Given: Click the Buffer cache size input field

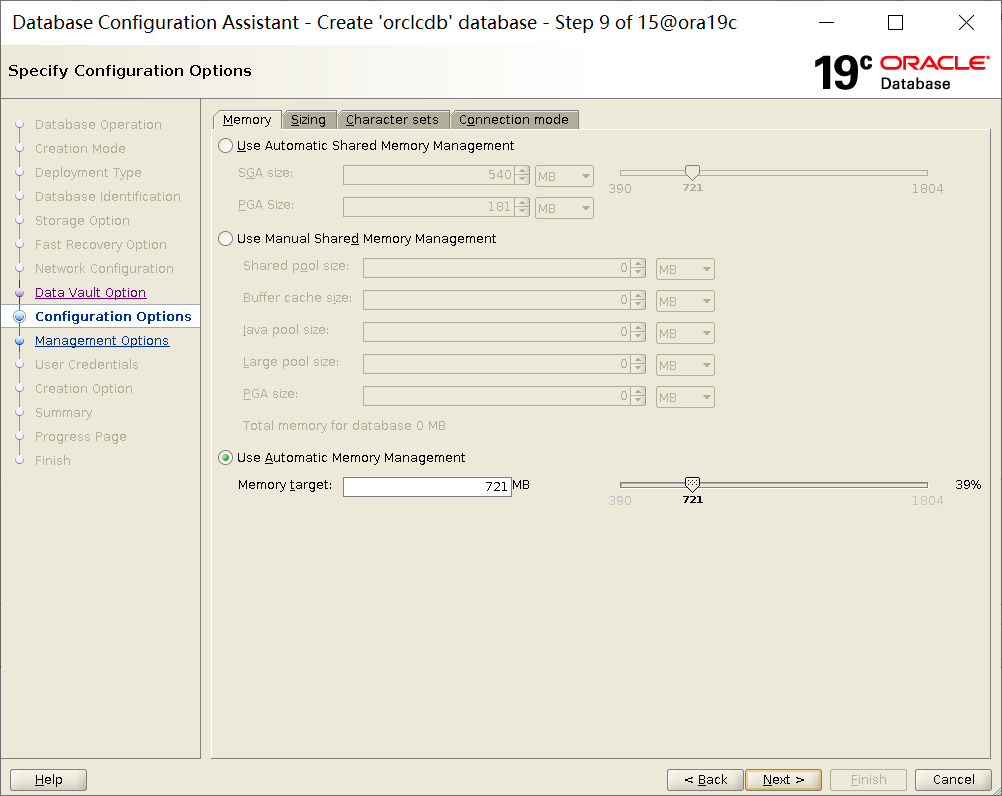Looking at the screenshot, I should point(497,300).
